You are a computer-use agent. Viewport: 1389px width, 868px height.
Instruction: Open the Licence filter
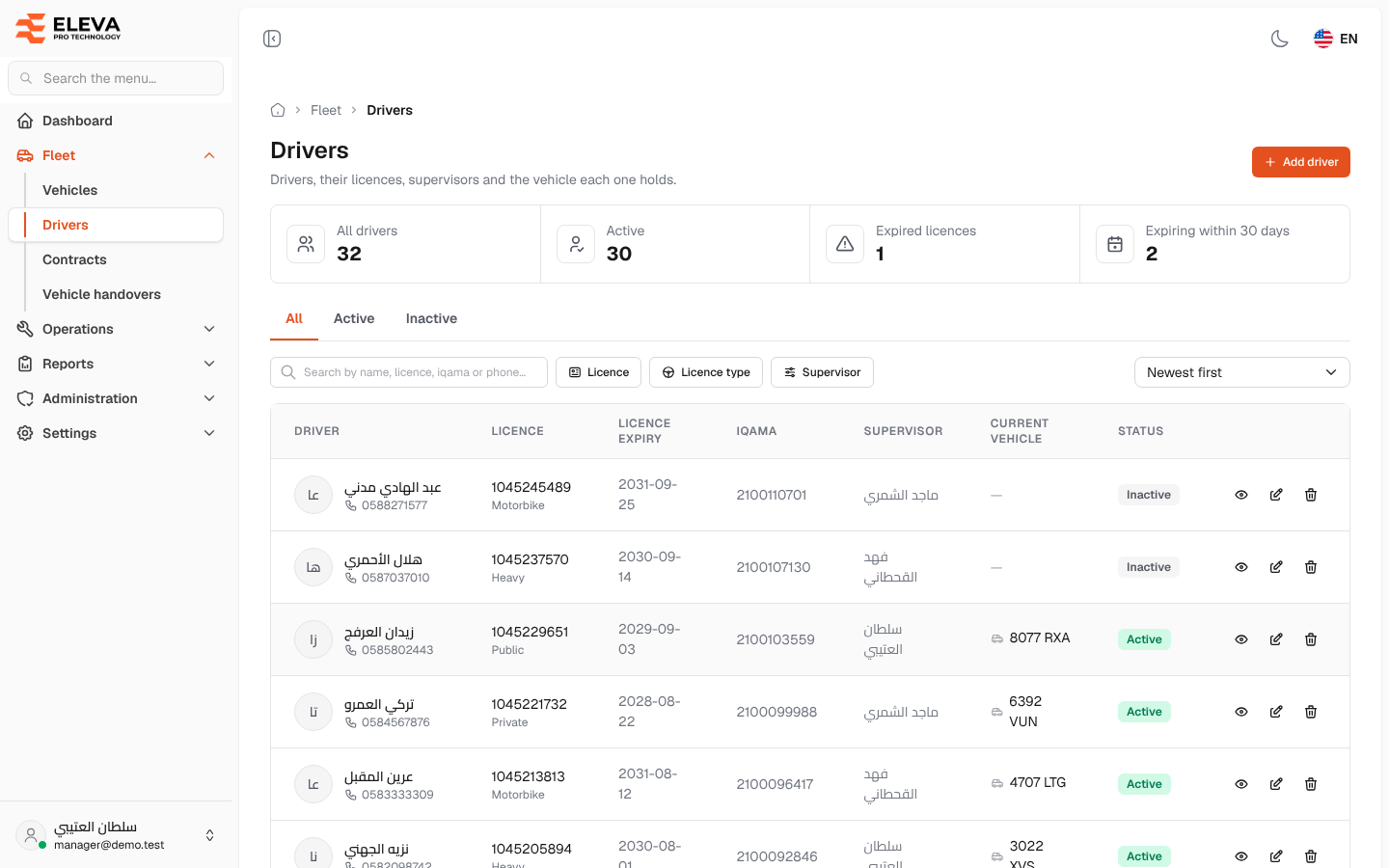tap(598, 372)
